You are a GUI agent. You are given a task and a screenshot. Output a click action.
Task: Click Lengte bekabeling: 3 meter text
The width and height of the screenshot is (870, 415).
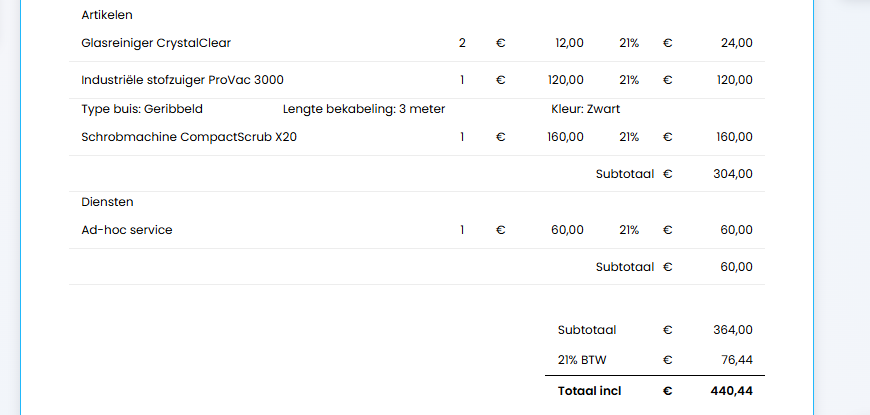point(364,109)
